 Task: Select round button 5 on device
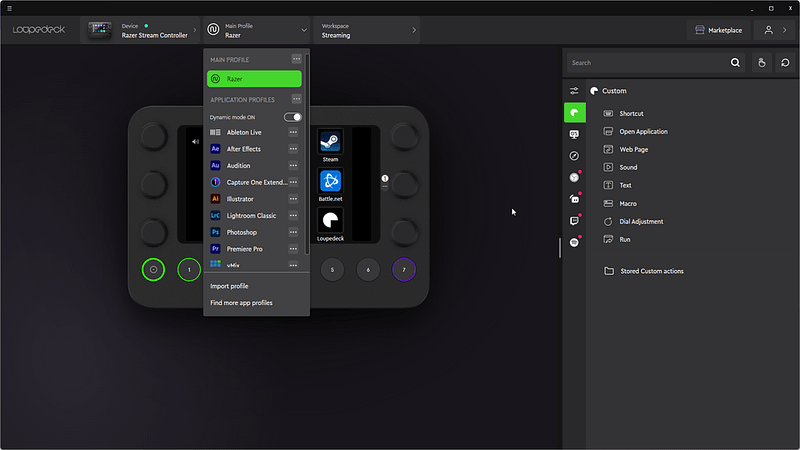tap(332, 269)
